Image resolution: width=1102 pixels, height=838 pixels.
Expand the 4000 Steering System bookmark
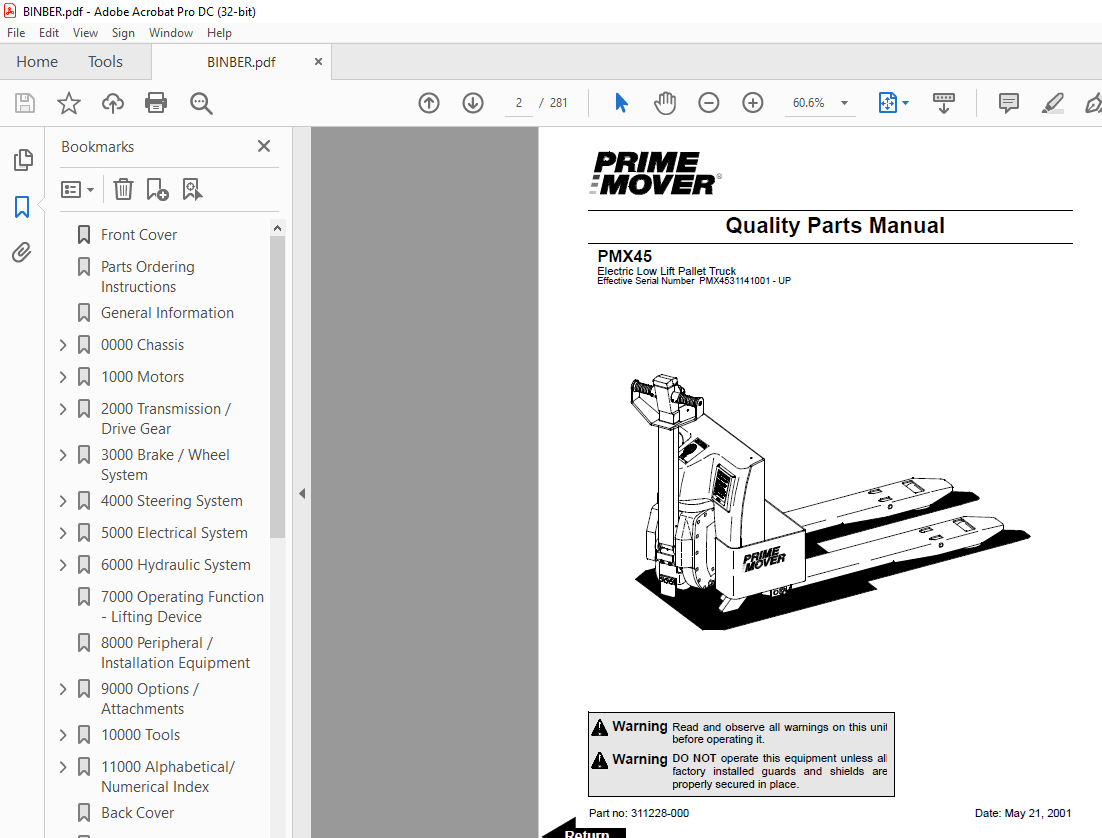pos(63,501)
